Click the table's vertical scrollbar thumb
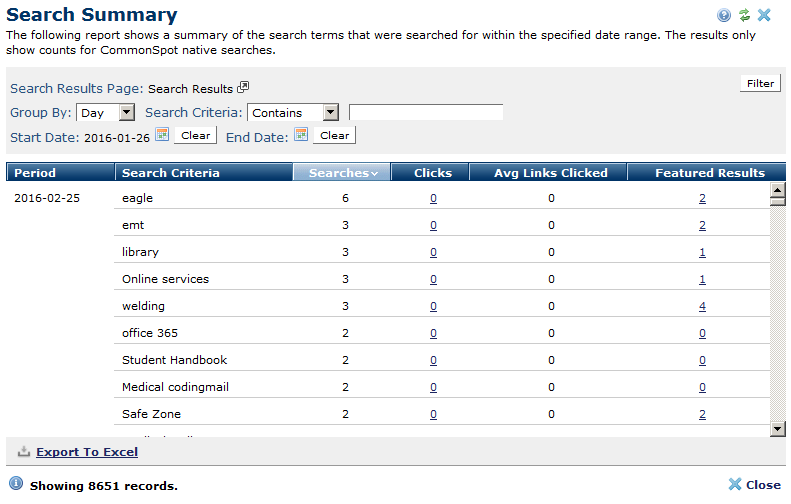This screenshot has height=504, width=791. [x=778, y=202]
